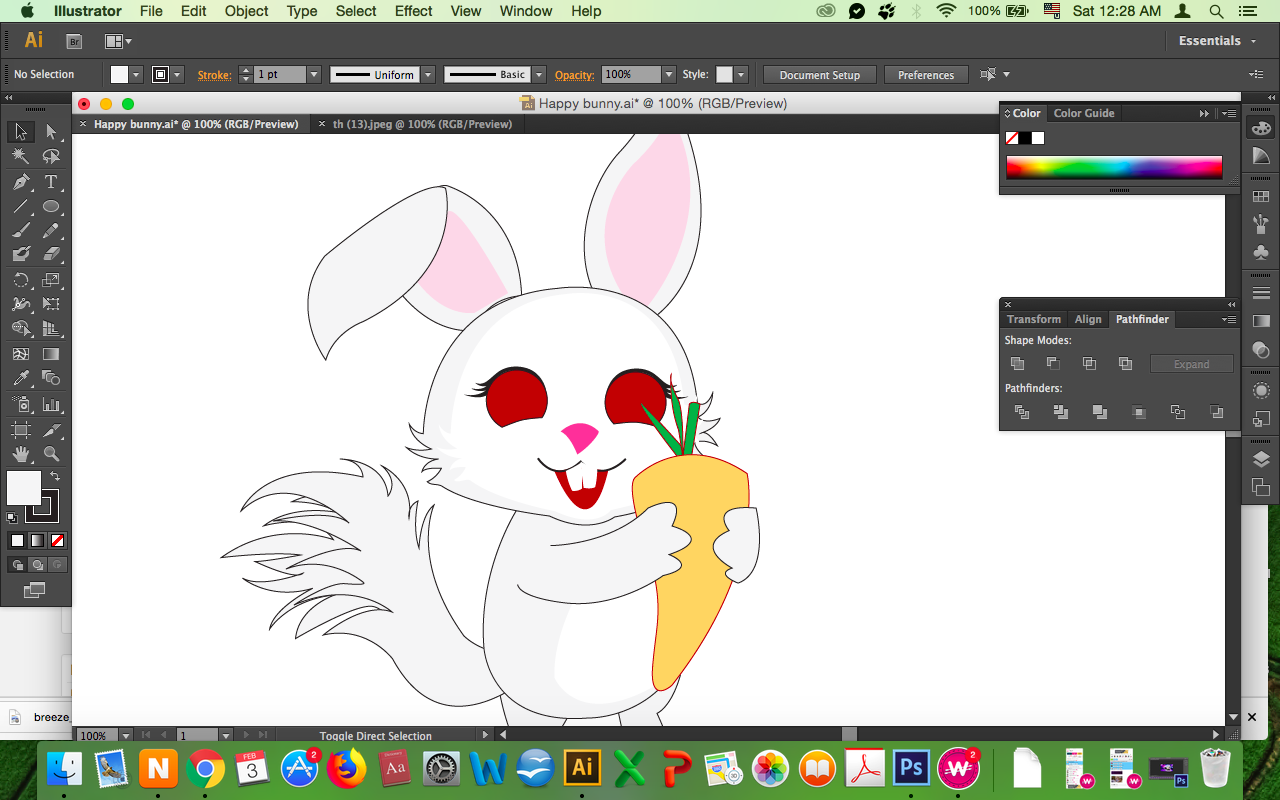Open the Stroke panel link in control bar
Image resolution: width=1280 pixels, height=800 pixels.
tap(215, 75)
